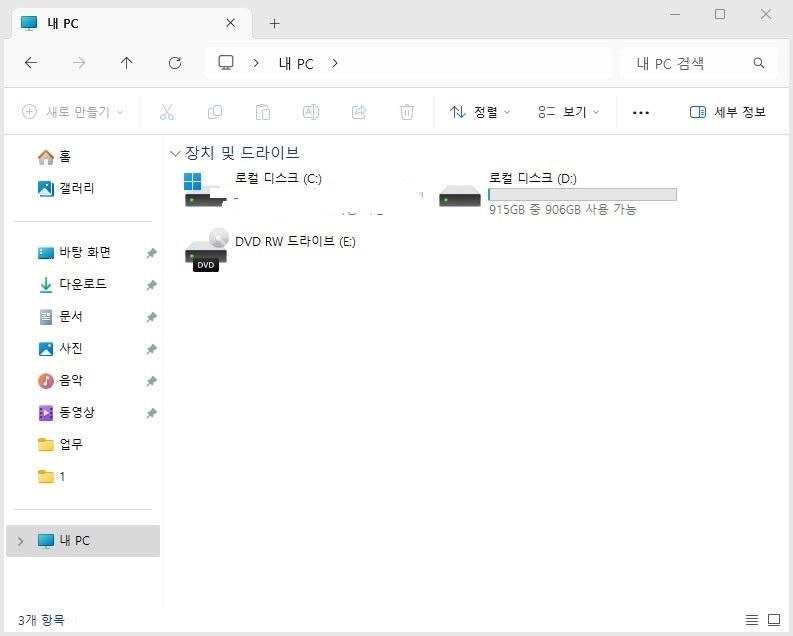Toggle the 세부 정보 details pane
Viewport: 793px width, 636px height.
coord(728,112)
